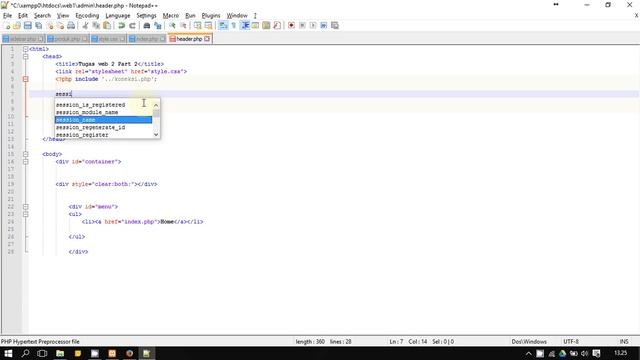Click UTF-8 encoding in status bar
The height and width of the screenshot is (360, 640).
(x=571, y=341)
